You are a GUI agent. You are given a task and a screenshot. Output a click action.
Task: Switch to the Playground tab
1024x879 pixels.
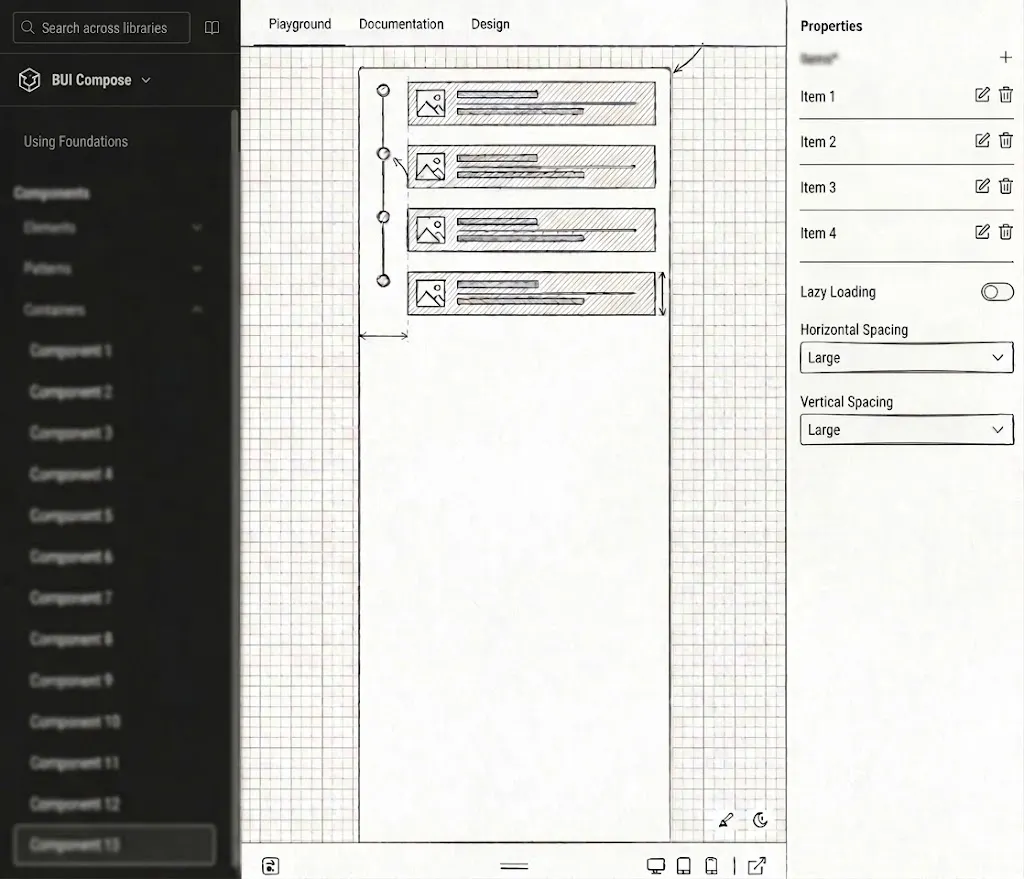coord(300,24)
